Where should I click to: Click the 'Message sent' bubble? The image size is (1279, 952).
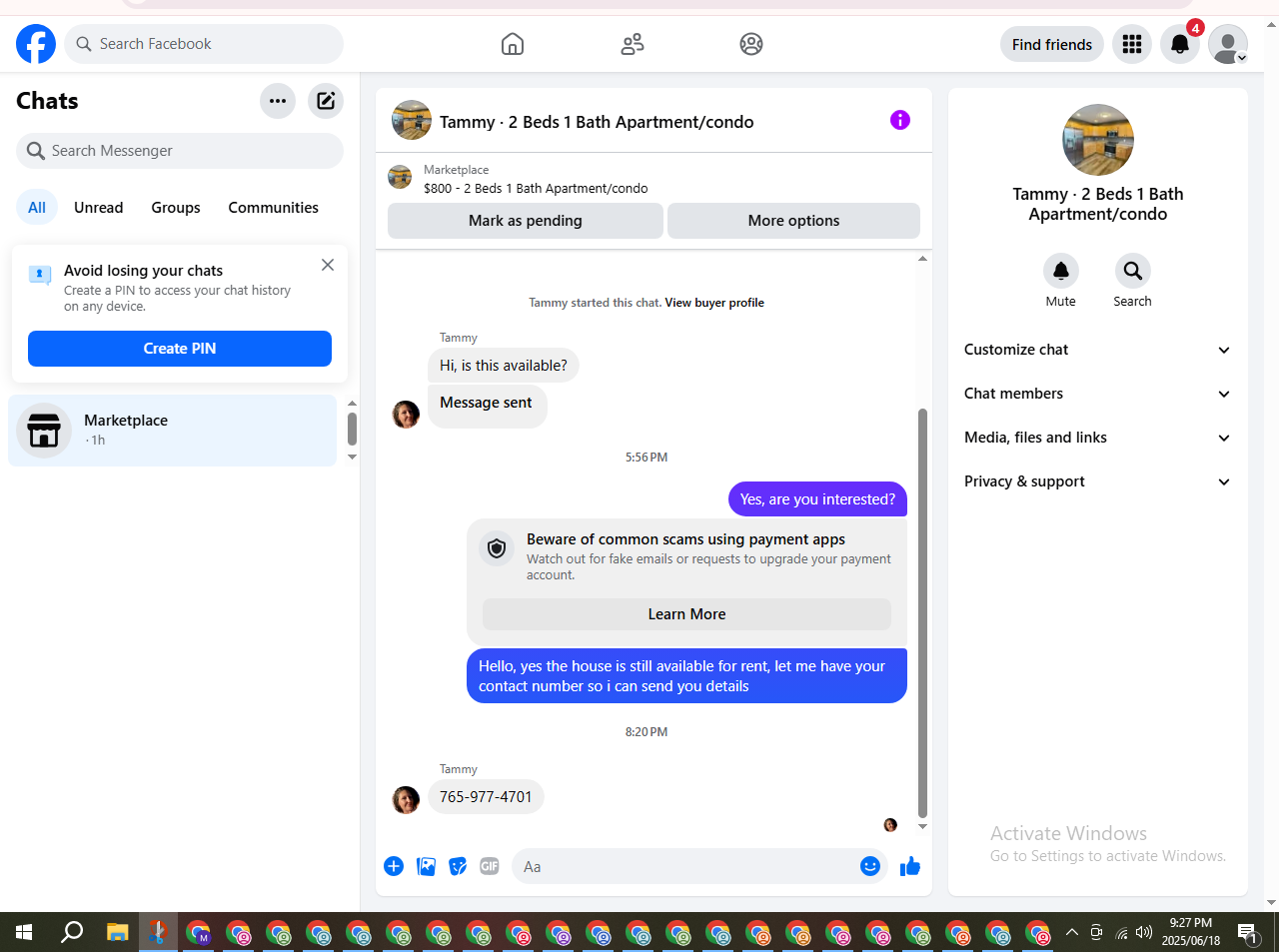(x=487, y=406)
